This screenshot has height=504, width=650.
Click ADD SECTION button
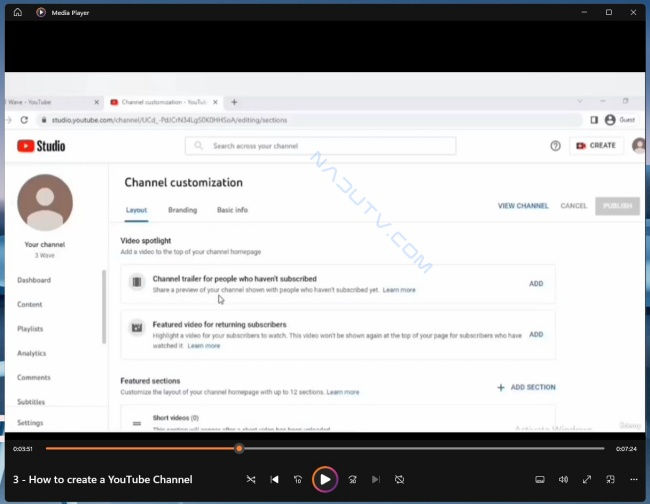pyautogui.click(x=526, y=387)
